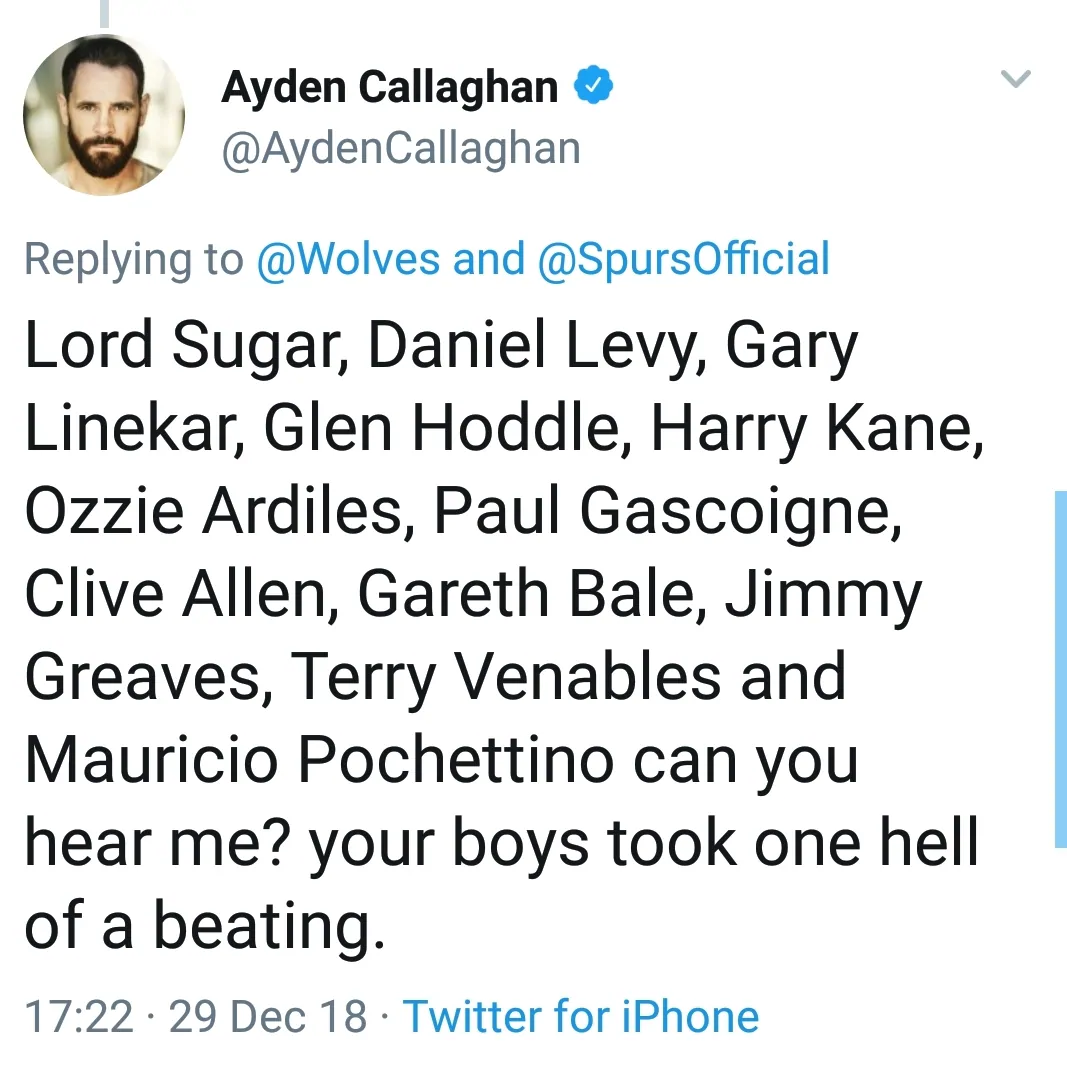Click Ayden Callaghan's profile avatar photo
Viewport: 1067px width, 1068px height.
click(104, 114)
